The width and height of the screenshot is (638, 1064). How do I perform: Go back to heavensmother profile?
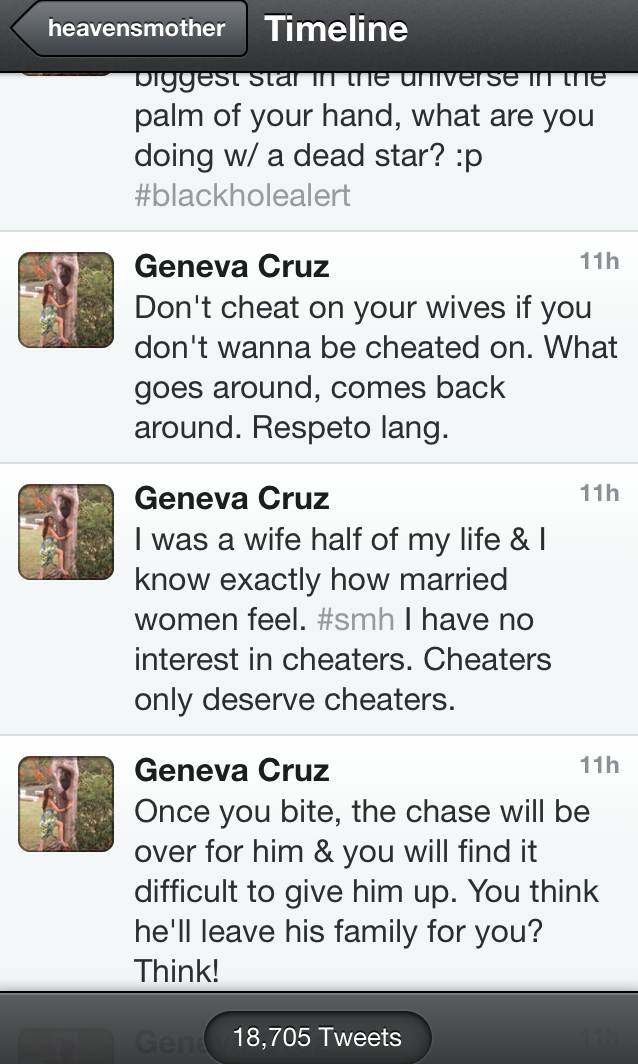130,29
